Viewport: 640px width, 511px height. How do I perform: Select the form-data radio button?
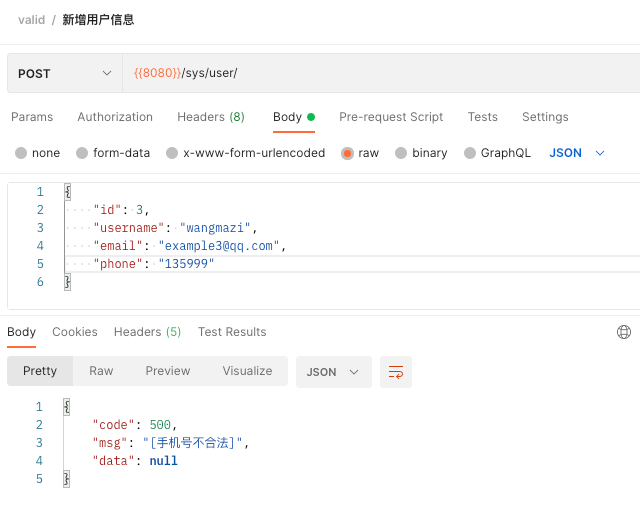pyautogui.click(x=82, y=153)
